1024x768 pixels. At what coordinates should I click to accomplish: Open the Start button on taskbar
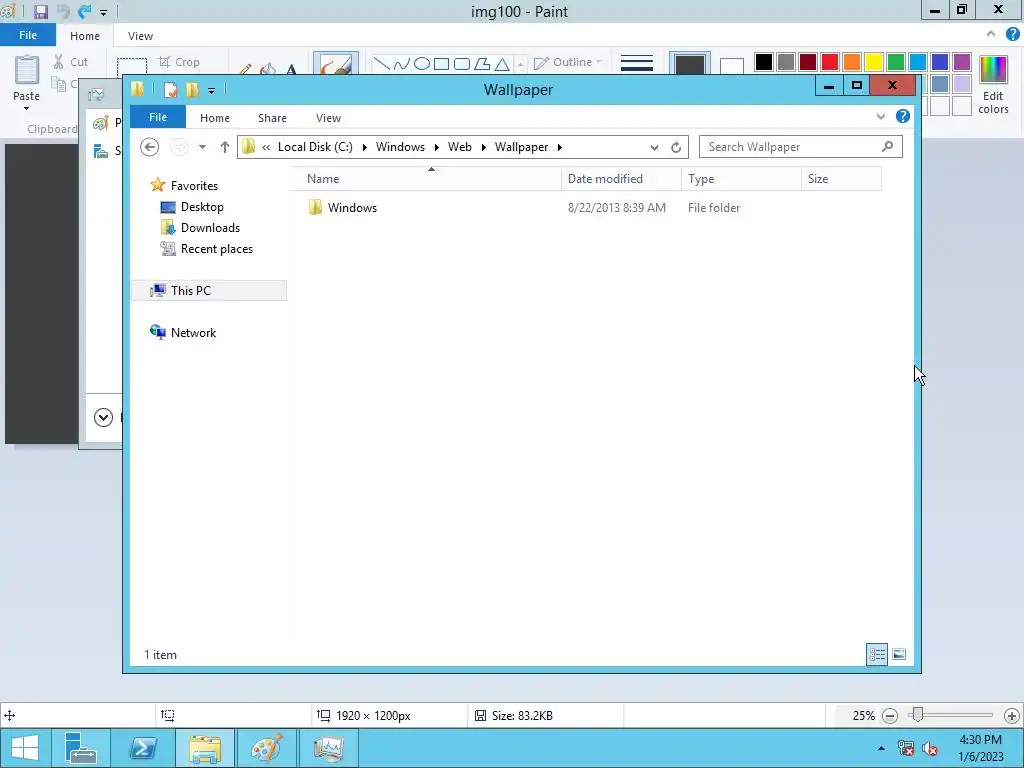tap(25, 748)
